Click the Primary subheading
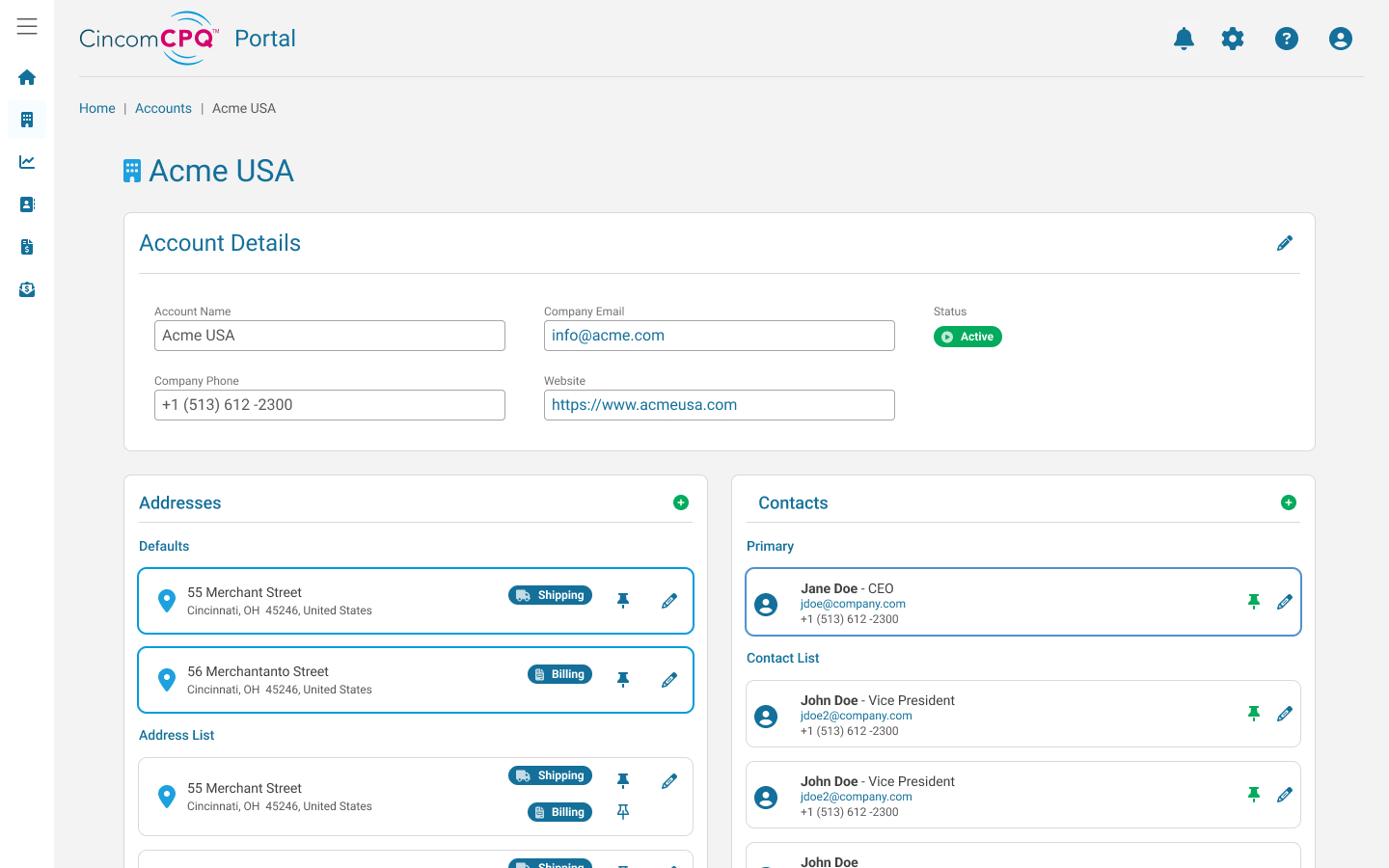This screenshot has height=868, width=1389. (770, 546)
